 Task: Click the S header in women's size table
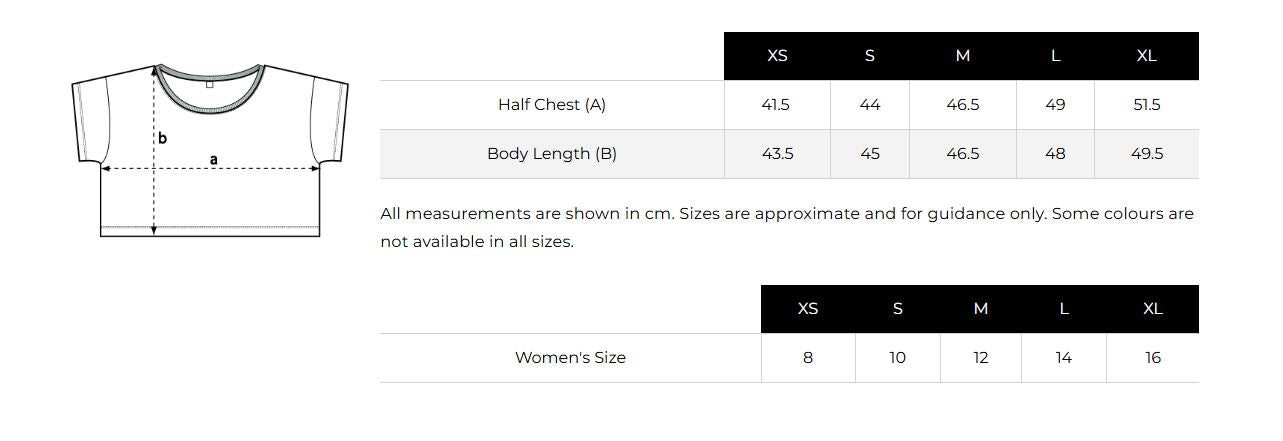tap(898, 309)
